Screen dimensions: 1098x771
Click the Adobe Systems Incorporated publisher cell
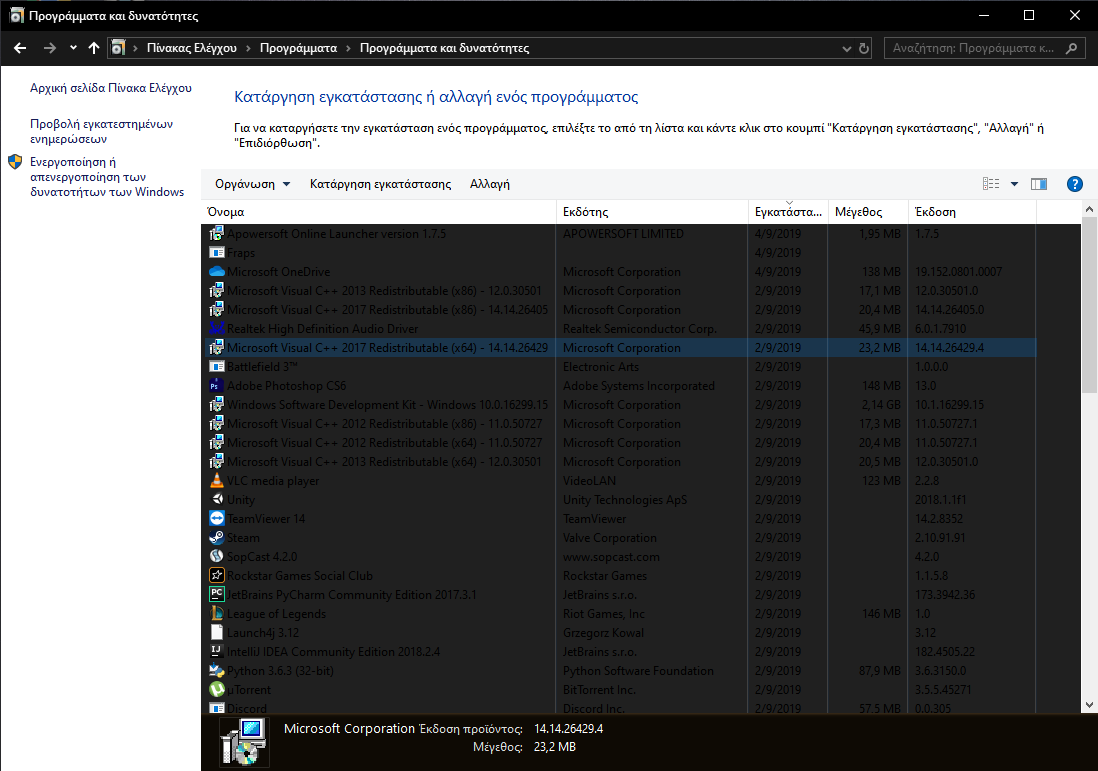tap(639, 386)
